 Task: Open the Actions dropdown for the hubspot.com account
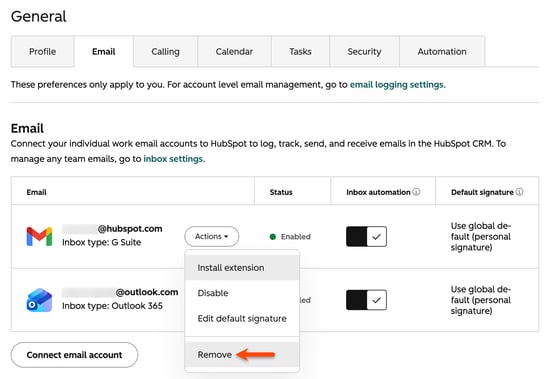pos(212,237)
